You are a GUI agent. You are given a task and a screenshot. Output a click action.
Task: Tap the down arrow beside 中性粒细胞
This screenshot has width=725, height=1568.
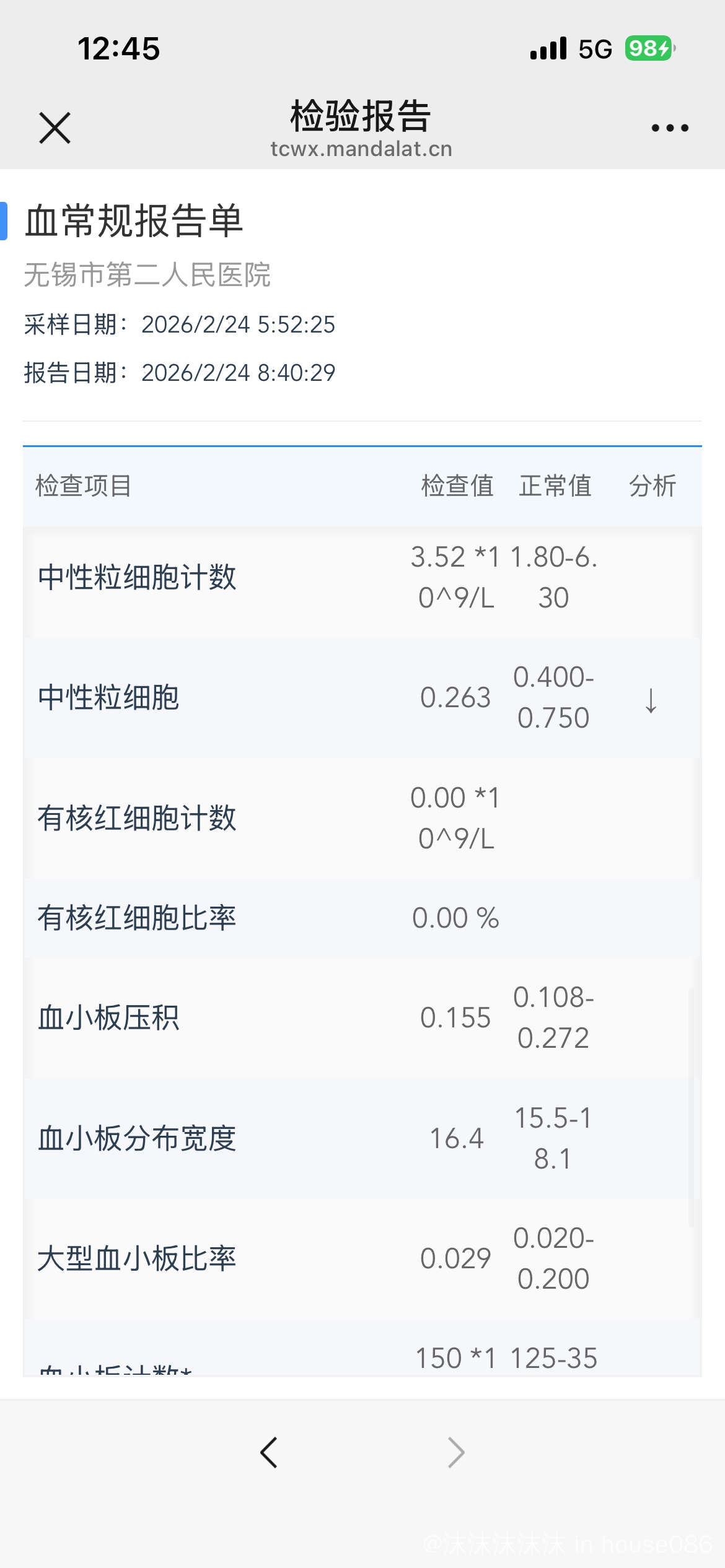651,700
